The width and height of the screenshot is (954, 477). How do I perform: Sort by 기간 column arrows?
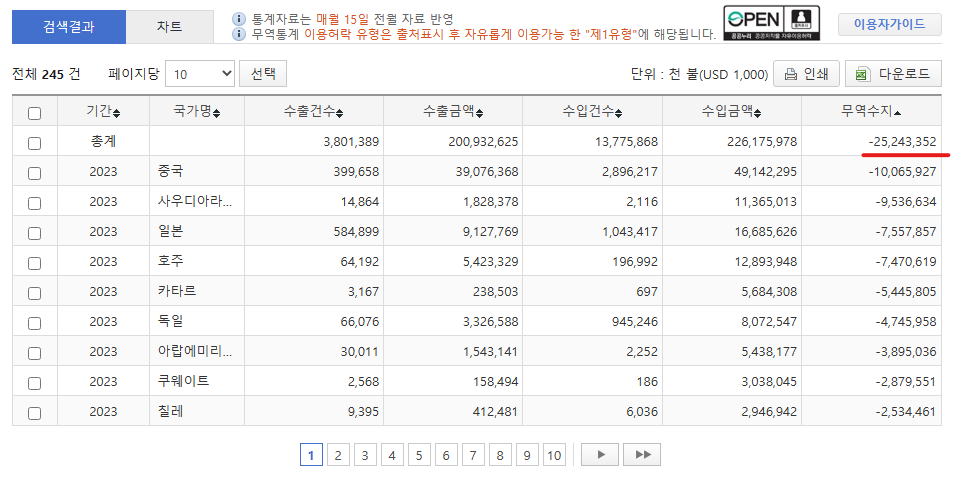click(117, 112)
